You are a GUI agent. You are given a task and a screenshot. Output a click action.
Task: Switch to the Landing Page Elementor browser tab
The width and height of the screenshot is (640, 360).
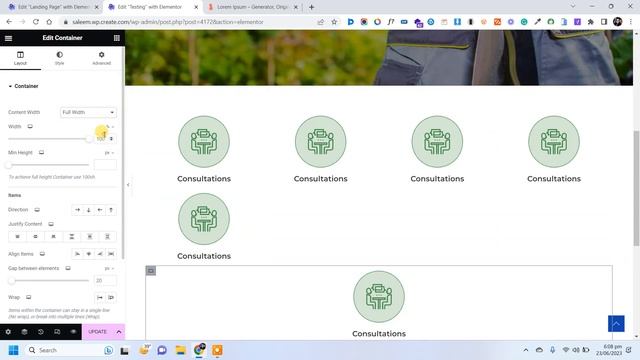coord(53,7)
